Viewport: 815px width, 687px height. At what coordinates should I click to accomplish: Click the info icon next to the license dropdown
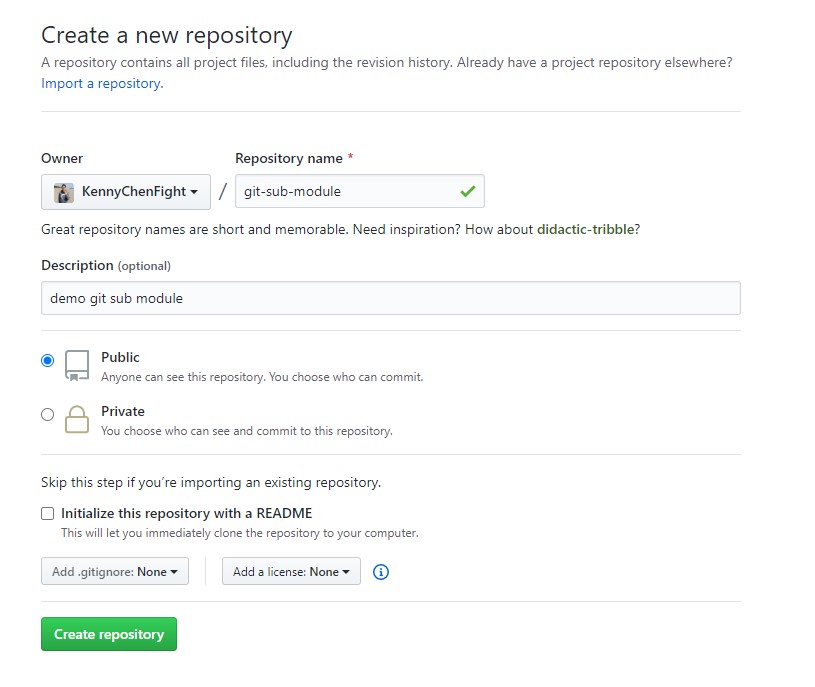[x=380, y=571]
